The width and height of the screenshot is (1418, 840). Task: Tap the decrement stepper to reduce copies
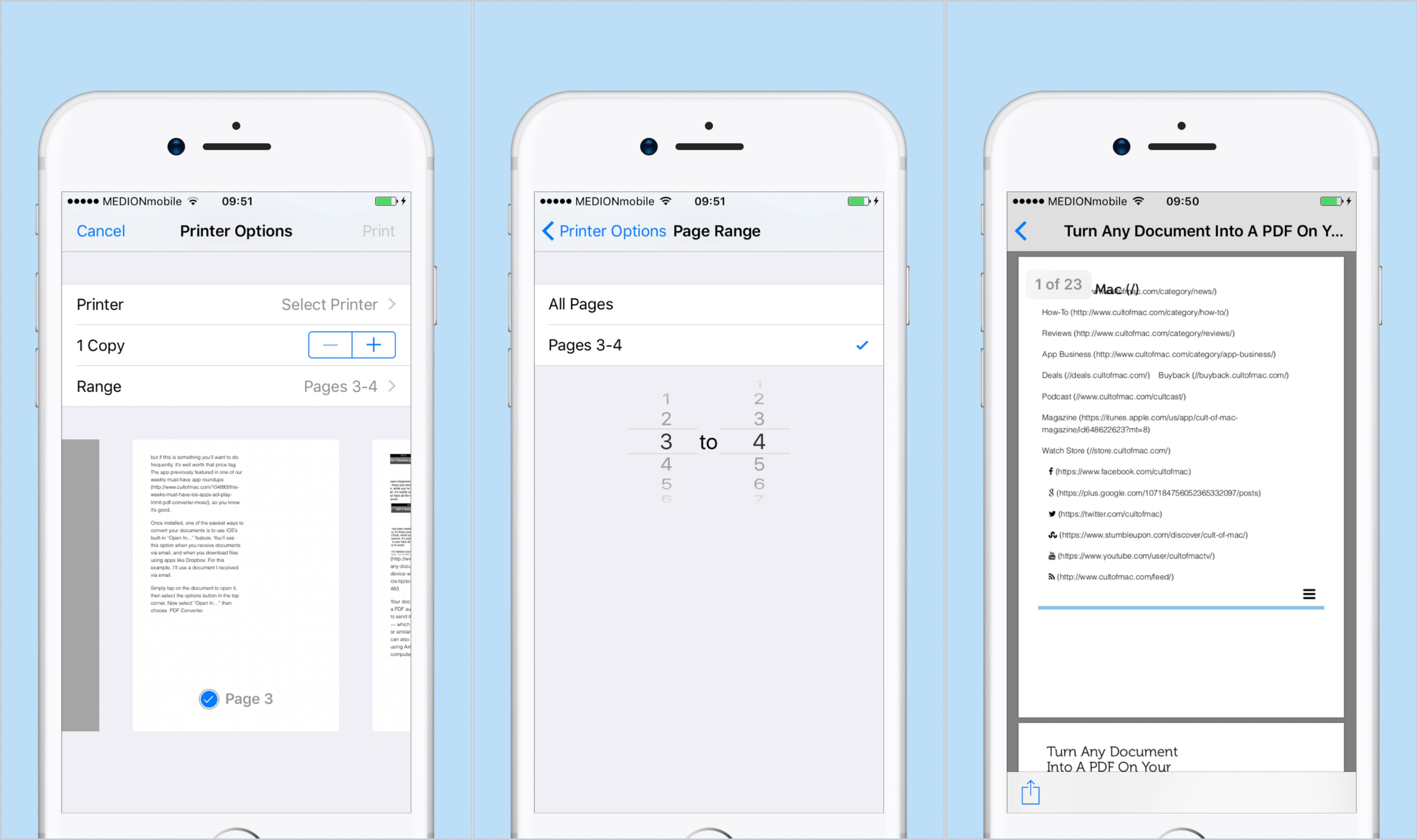pos(330,344)
